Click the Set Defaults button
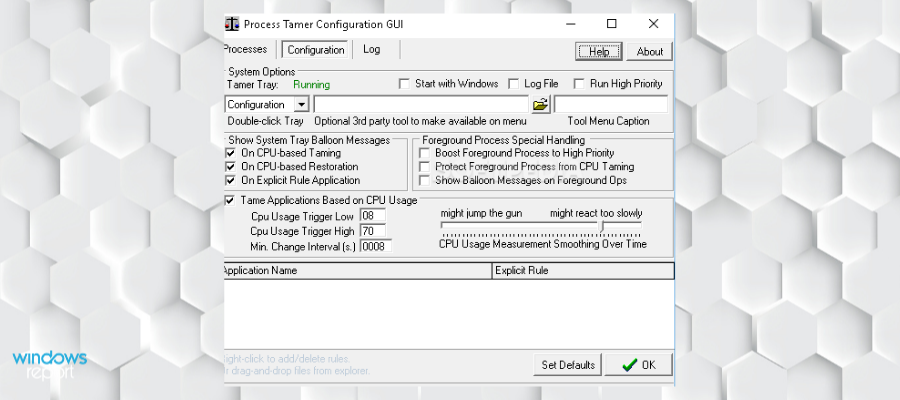The image size is (900, 400). (568, 365)
